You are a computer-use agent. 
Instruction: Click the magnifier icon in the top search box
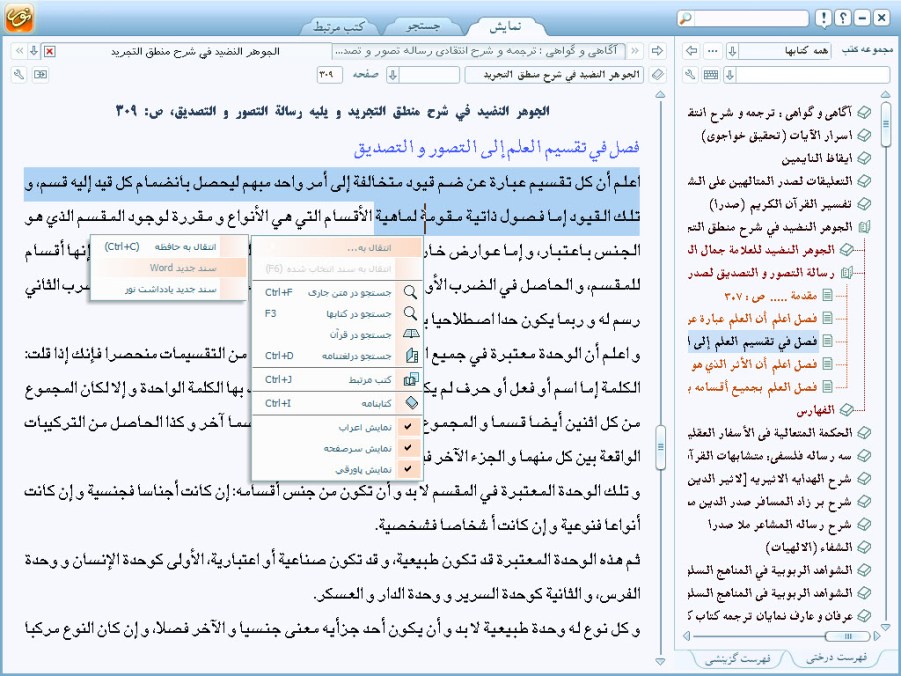coord(685,18)
